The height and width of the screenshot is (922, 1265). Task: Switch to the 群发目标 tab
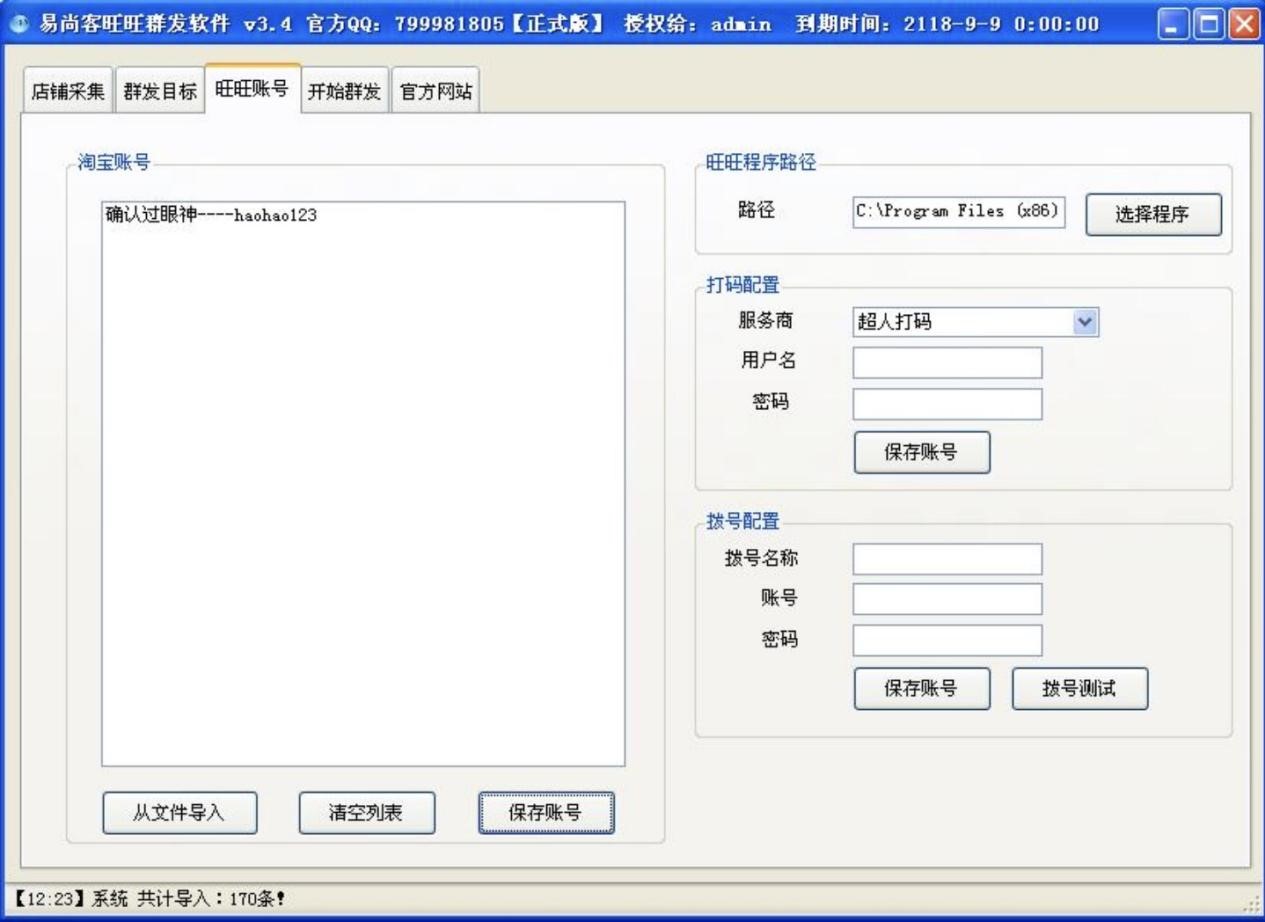[160, 92]
